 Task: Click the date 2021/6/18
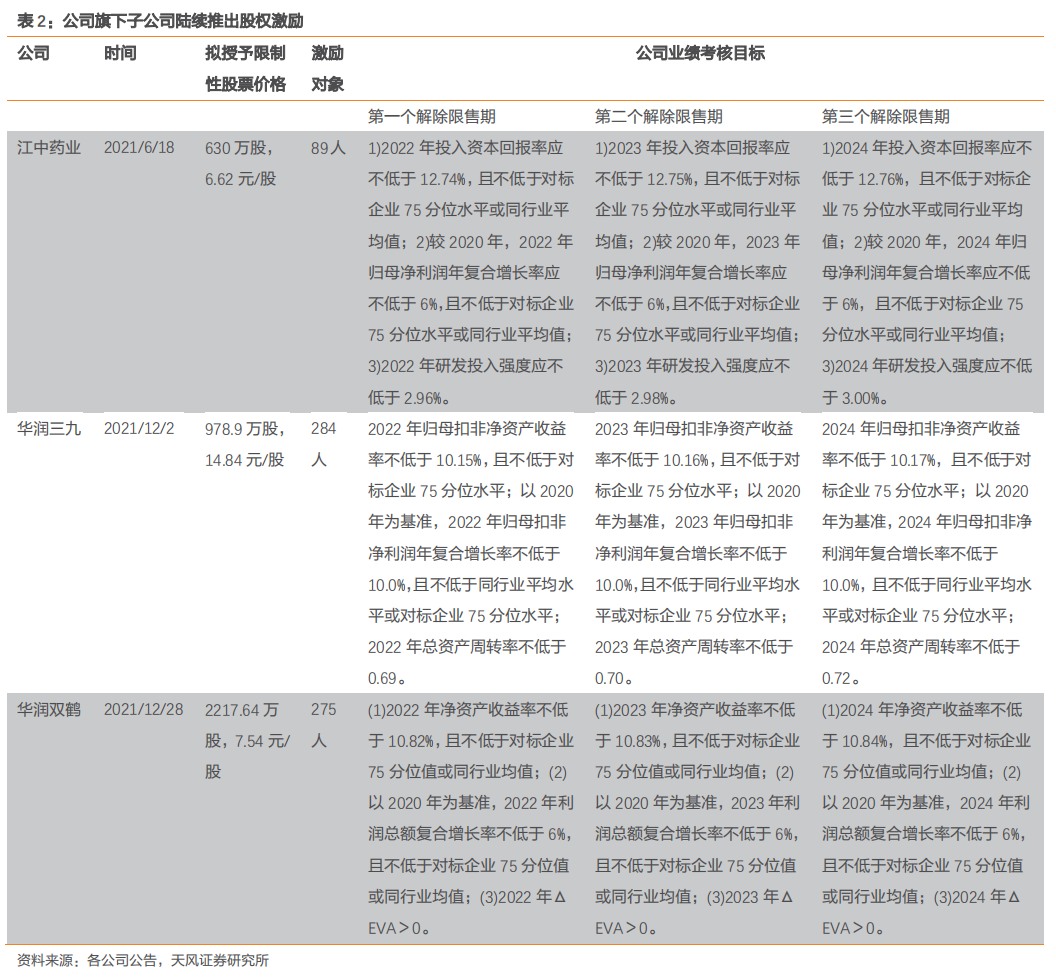pyautogui.click(x=139, y=148)
